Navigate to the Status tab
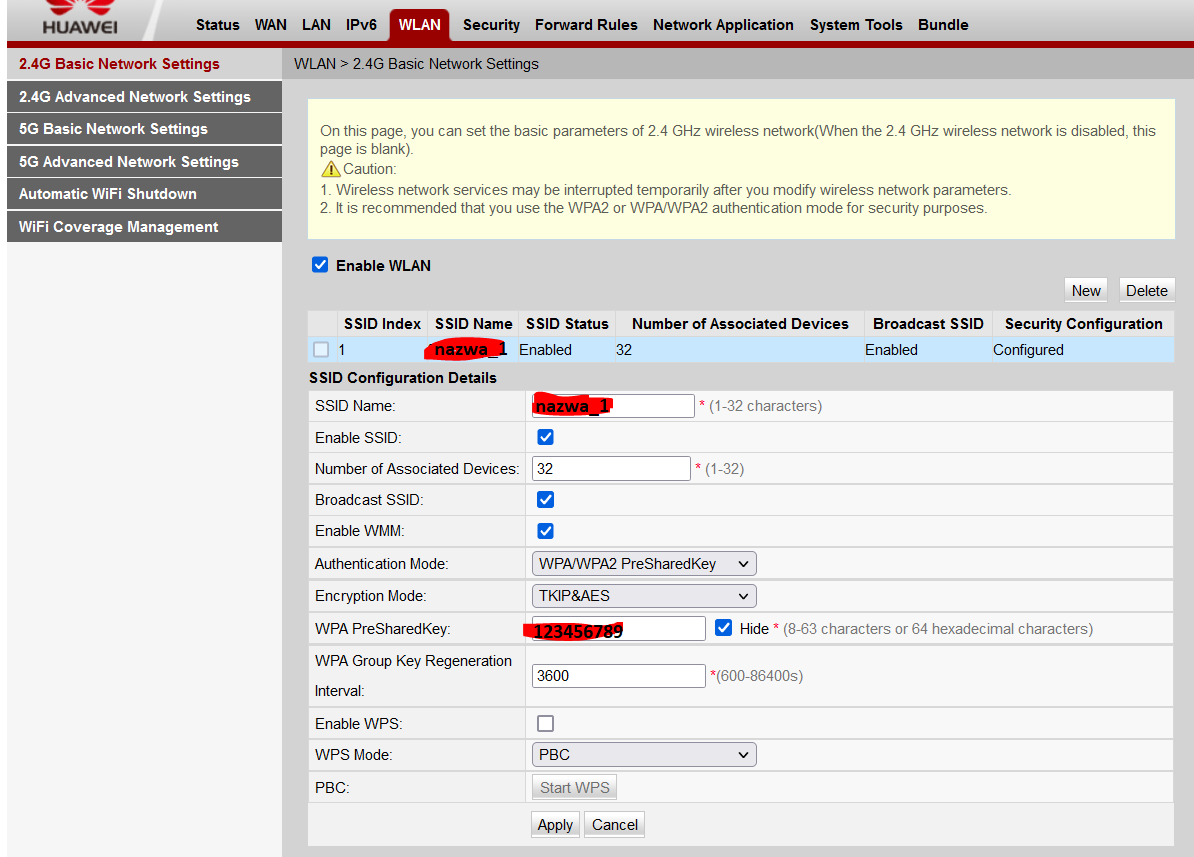 point(217,25)
